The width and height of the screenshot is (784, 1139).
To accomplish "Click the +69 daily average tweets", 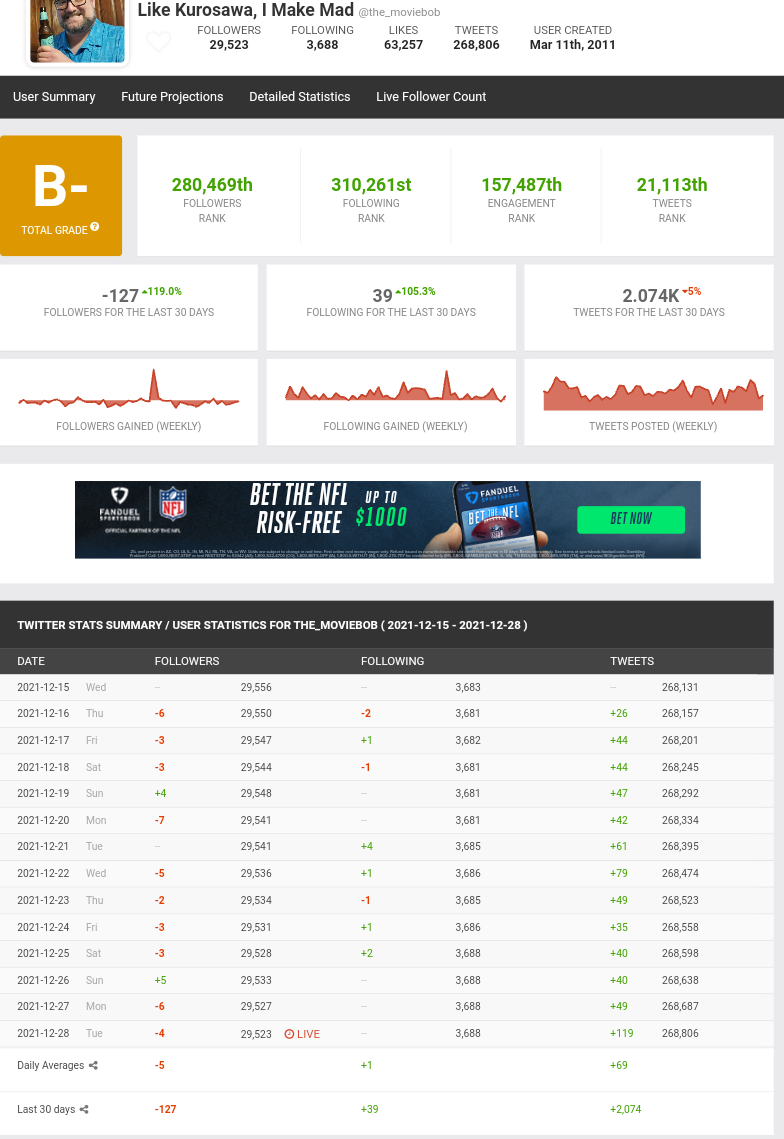I will pyautogui.click(x=619, y=1066).
